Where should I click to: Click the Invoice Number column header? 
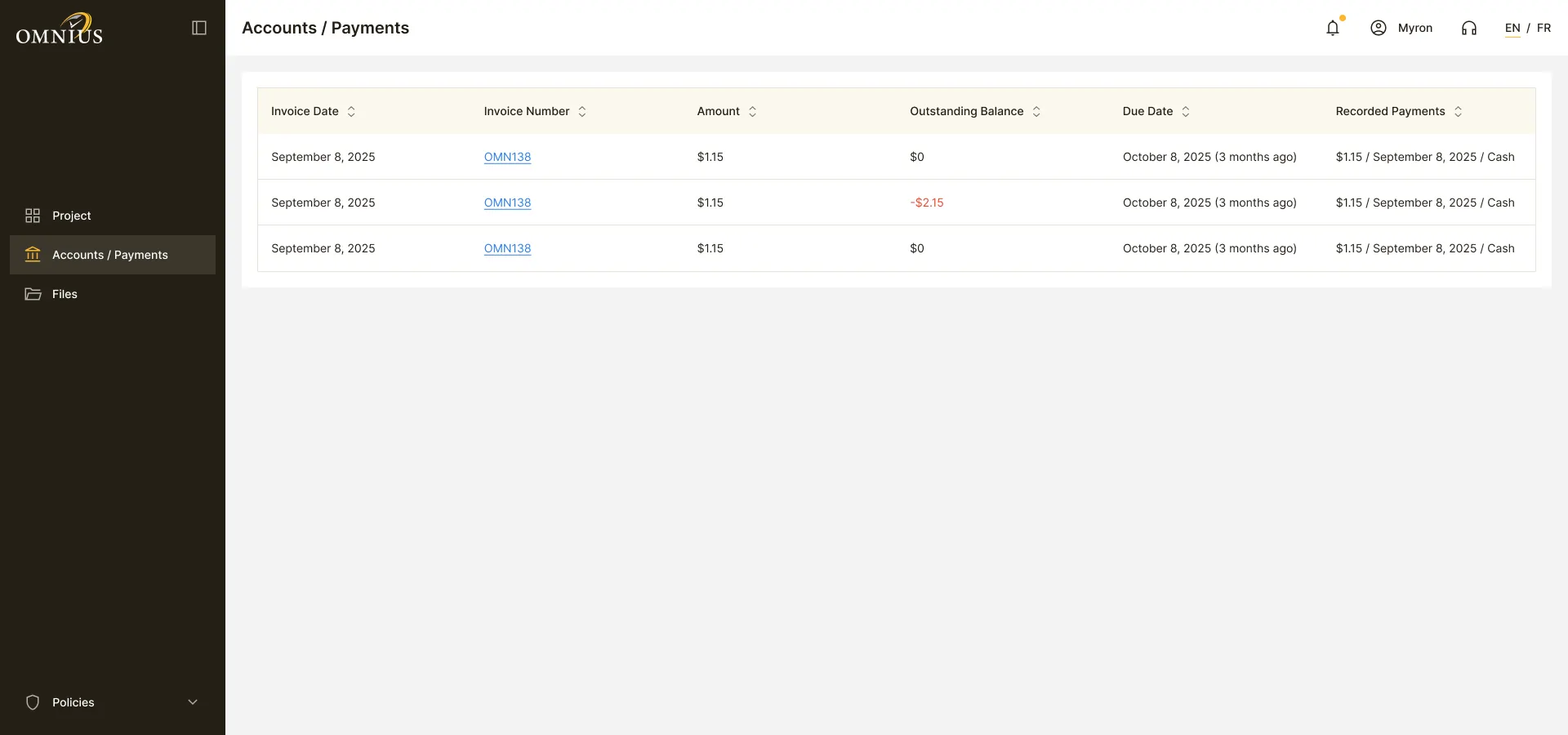point(527,111)
